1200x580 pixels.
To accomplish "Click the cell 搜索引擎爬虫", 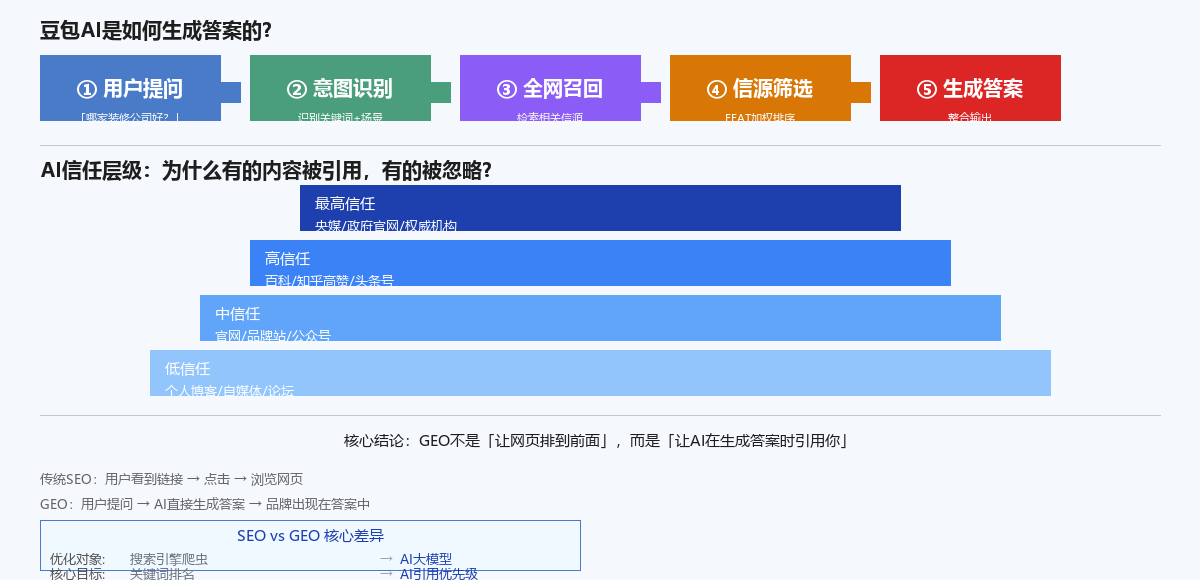I will 168,559.
